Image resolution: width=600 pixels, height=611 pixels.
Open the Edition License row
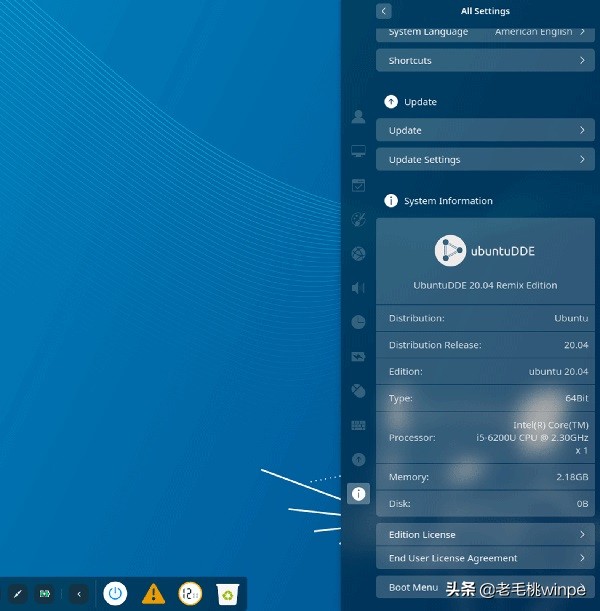485,534
